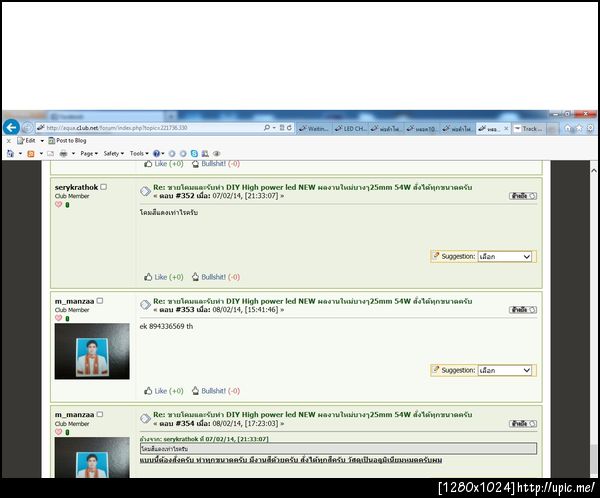600x498 pixels.
Task: Click quoted serykrathok reference link in post #354
Action: tap(204, 439)
